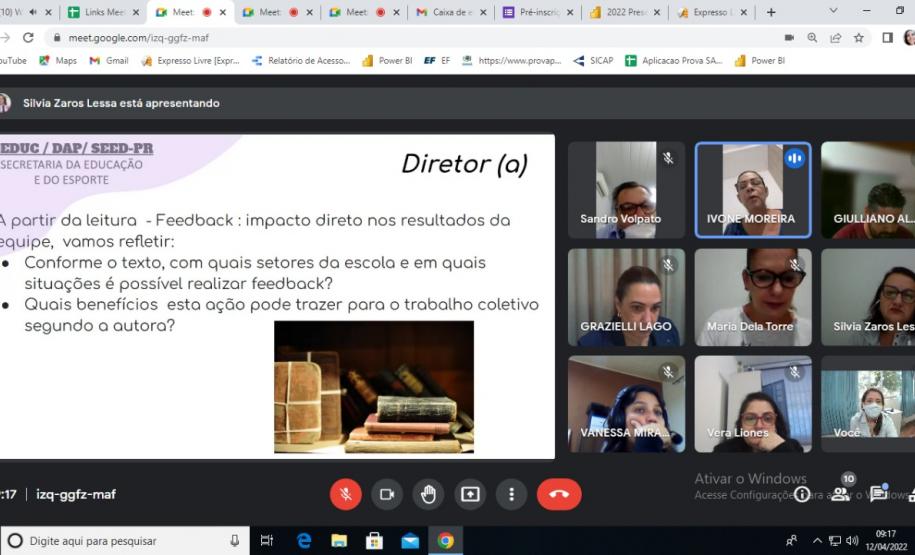This screenshot has height=555, width=915.
Task: Open a new browser tab
Action: 771,13
